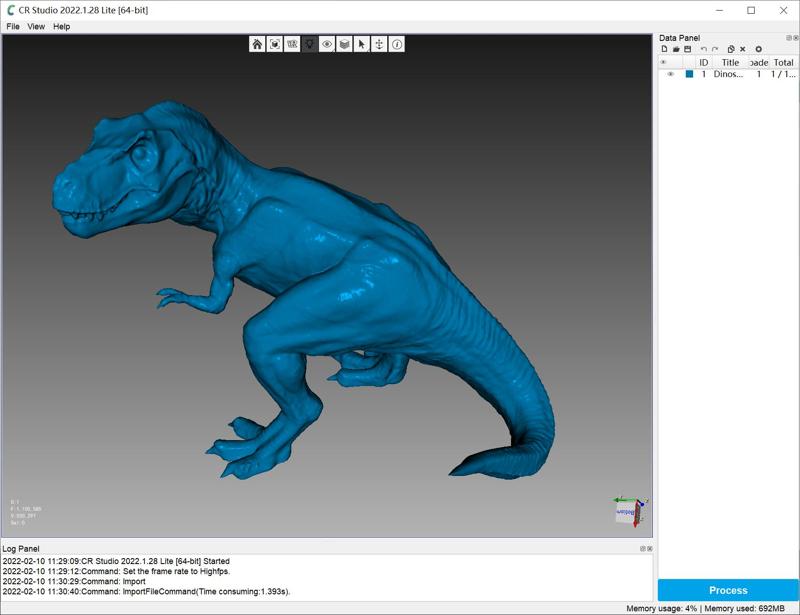Click the open folder icon in Data Panel
Image resolution: width=800 pixels, height=615 pixels.
pyautogui.click(x=676, y=49)
